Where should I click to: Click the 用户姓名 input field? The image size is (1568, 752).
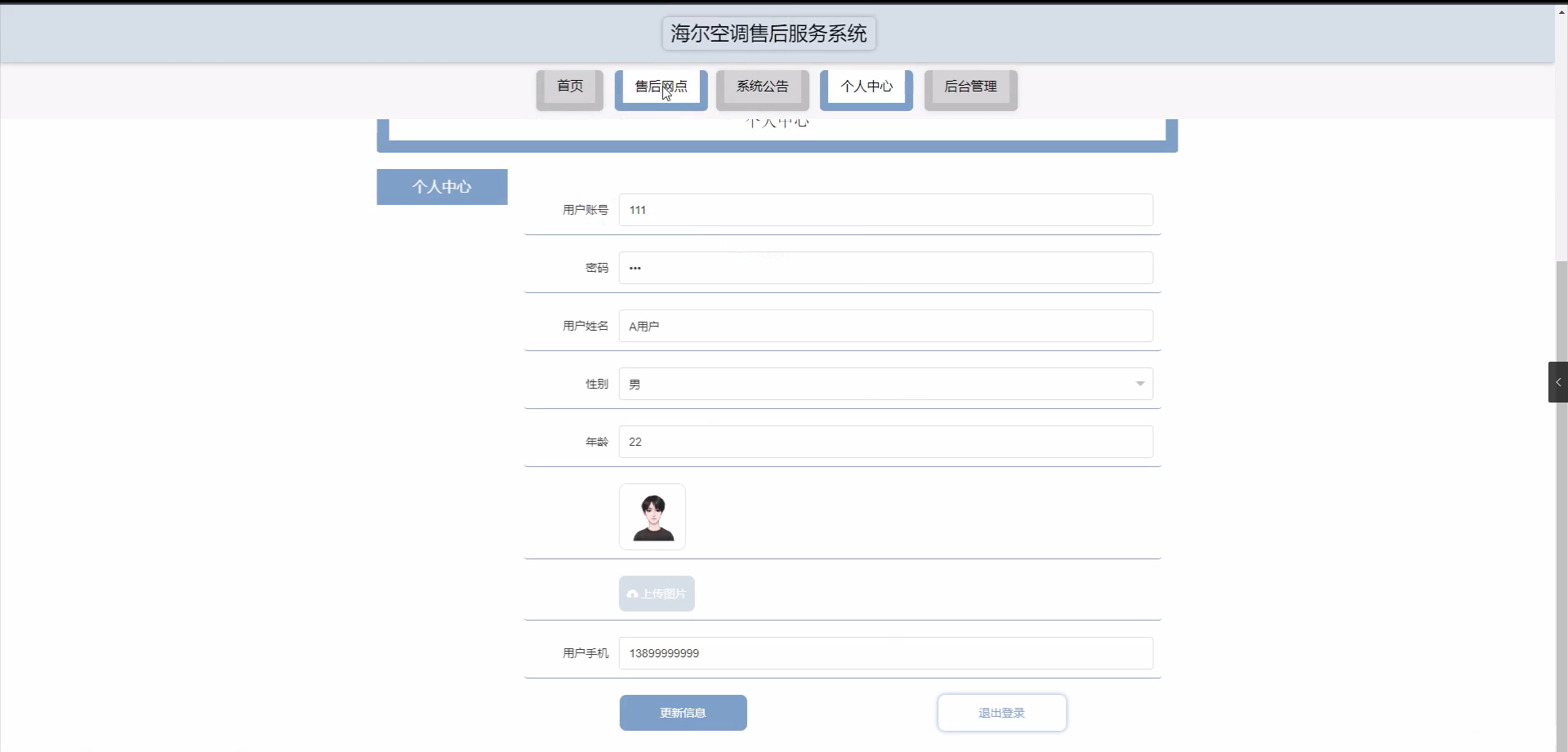(x=885, y=326)
